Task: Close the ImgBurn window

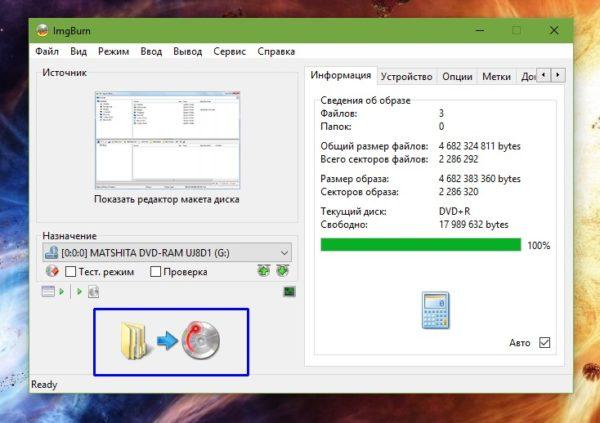Action: (x=554, y=30)
